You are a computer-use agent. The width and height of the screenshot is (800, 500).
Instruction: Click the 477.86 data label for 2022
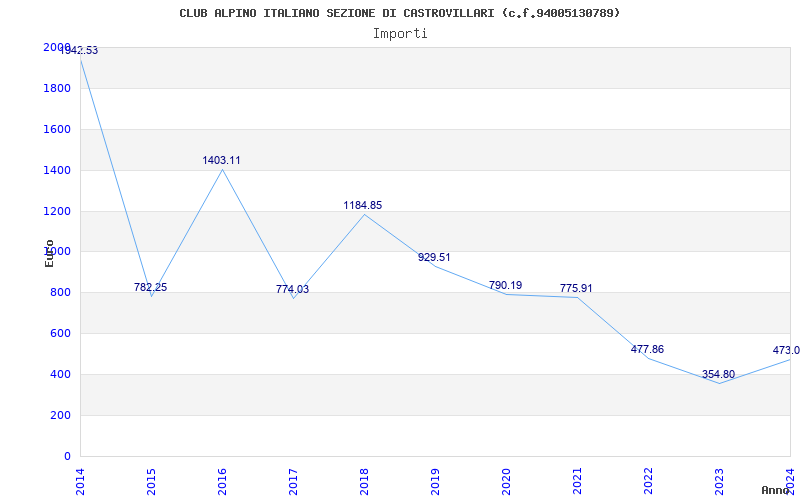pos(647,349)
